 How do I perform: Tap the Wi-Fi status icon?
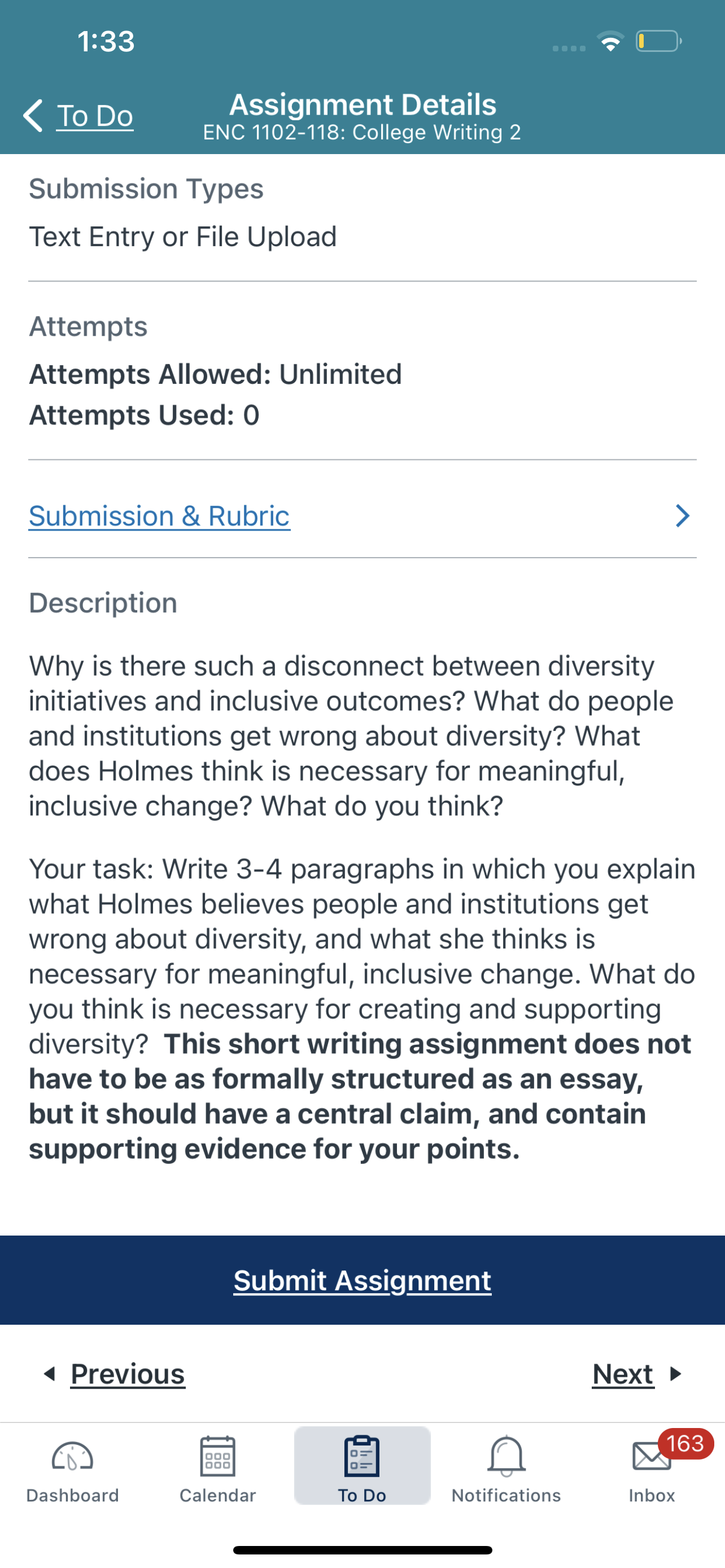coord(610,41)
